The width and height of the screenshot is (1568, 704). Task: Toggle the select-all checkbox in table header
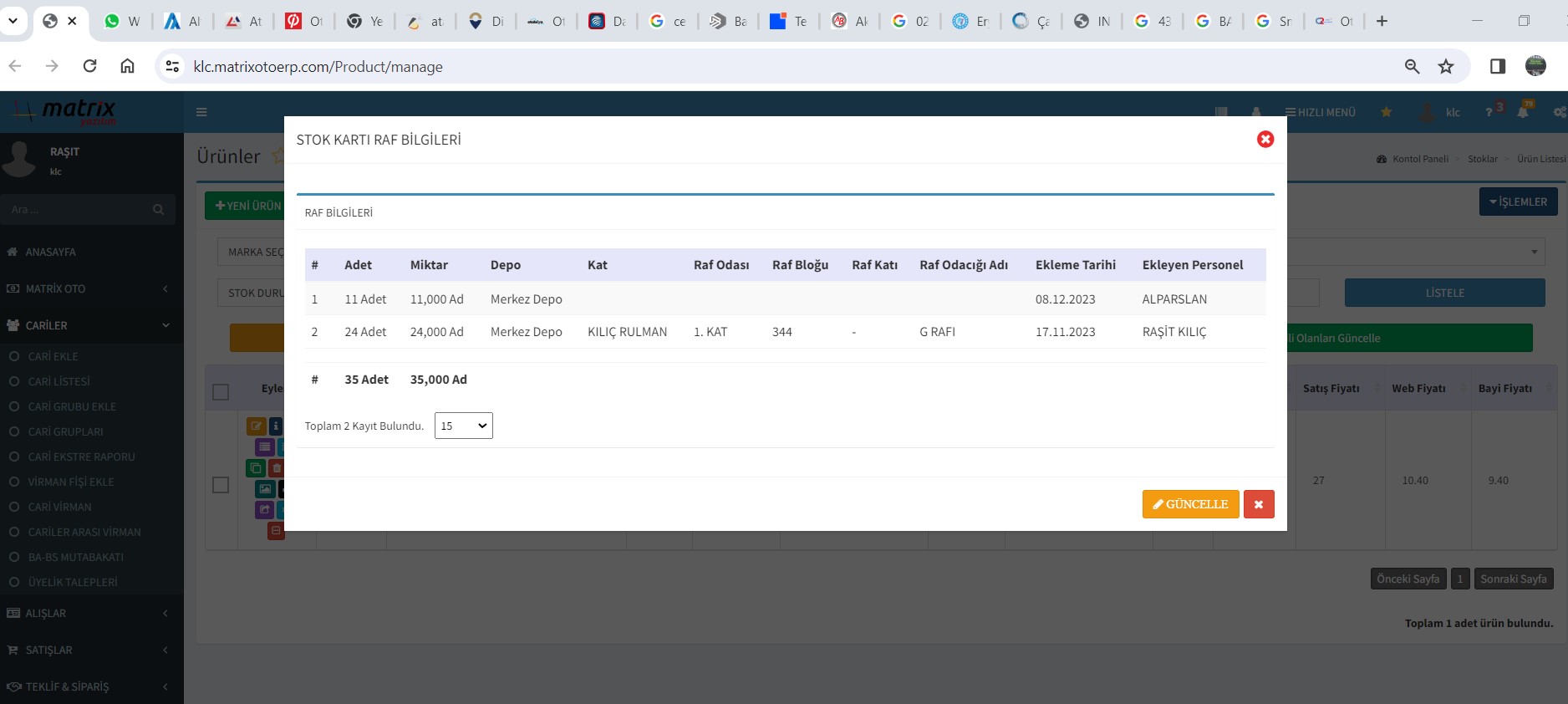pos(221,392)
